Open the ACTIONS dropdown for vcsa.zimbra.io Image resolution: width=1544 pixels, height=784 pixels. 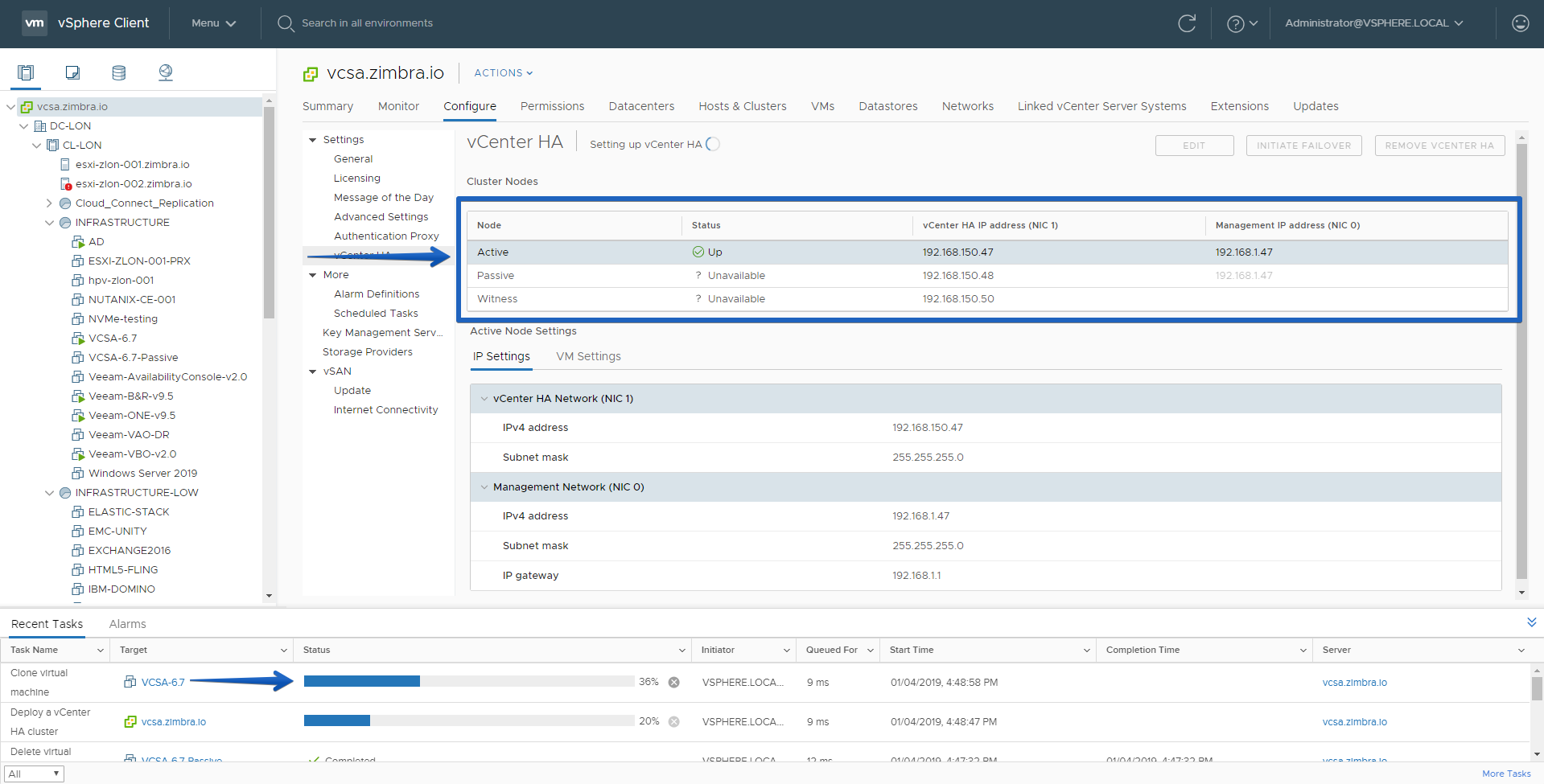[x=504, y=73]
